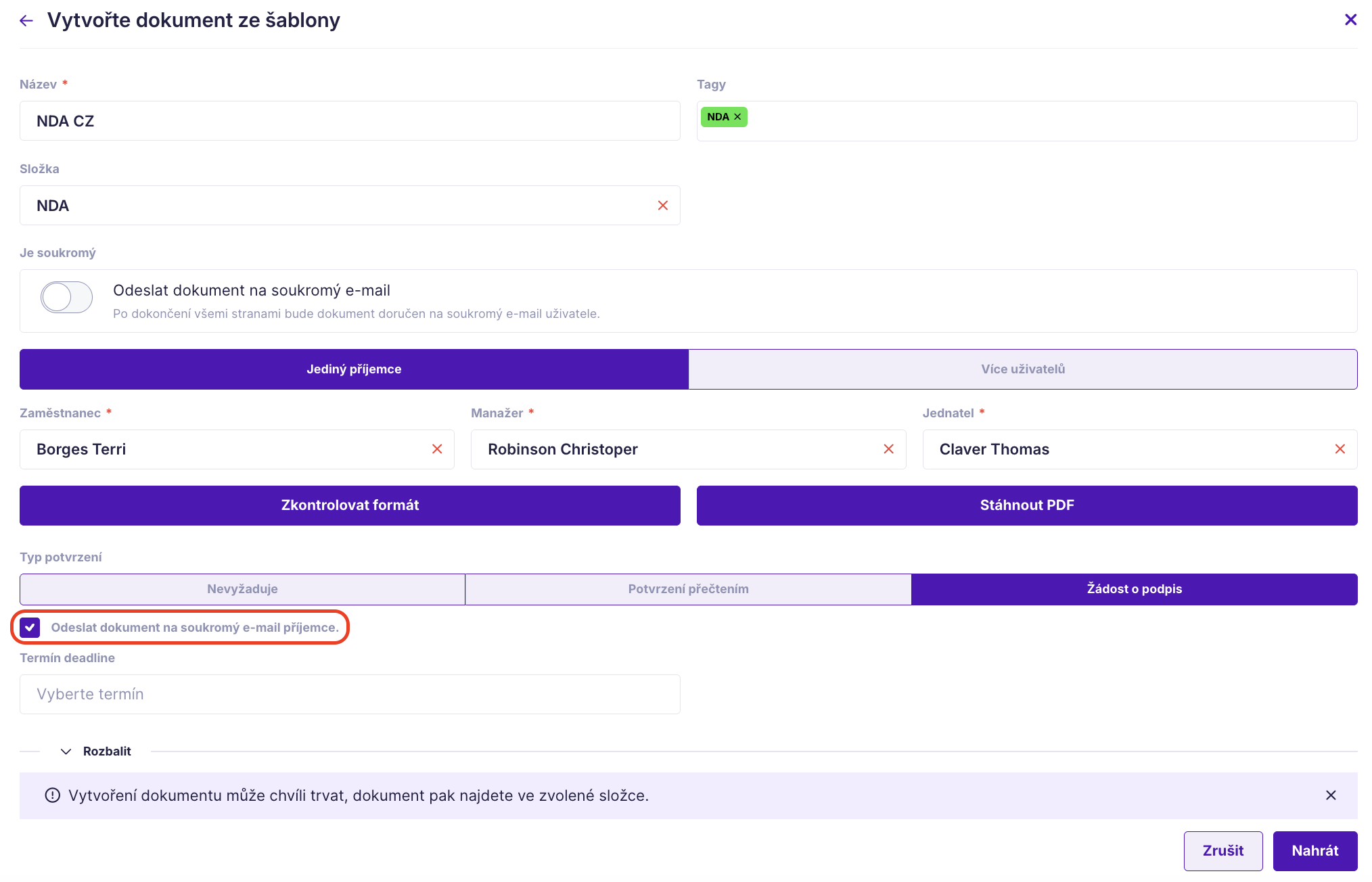The image size is (1372, 882).
Task: Dismiss the document creation info banner
Action: [x=1330, y=795]
